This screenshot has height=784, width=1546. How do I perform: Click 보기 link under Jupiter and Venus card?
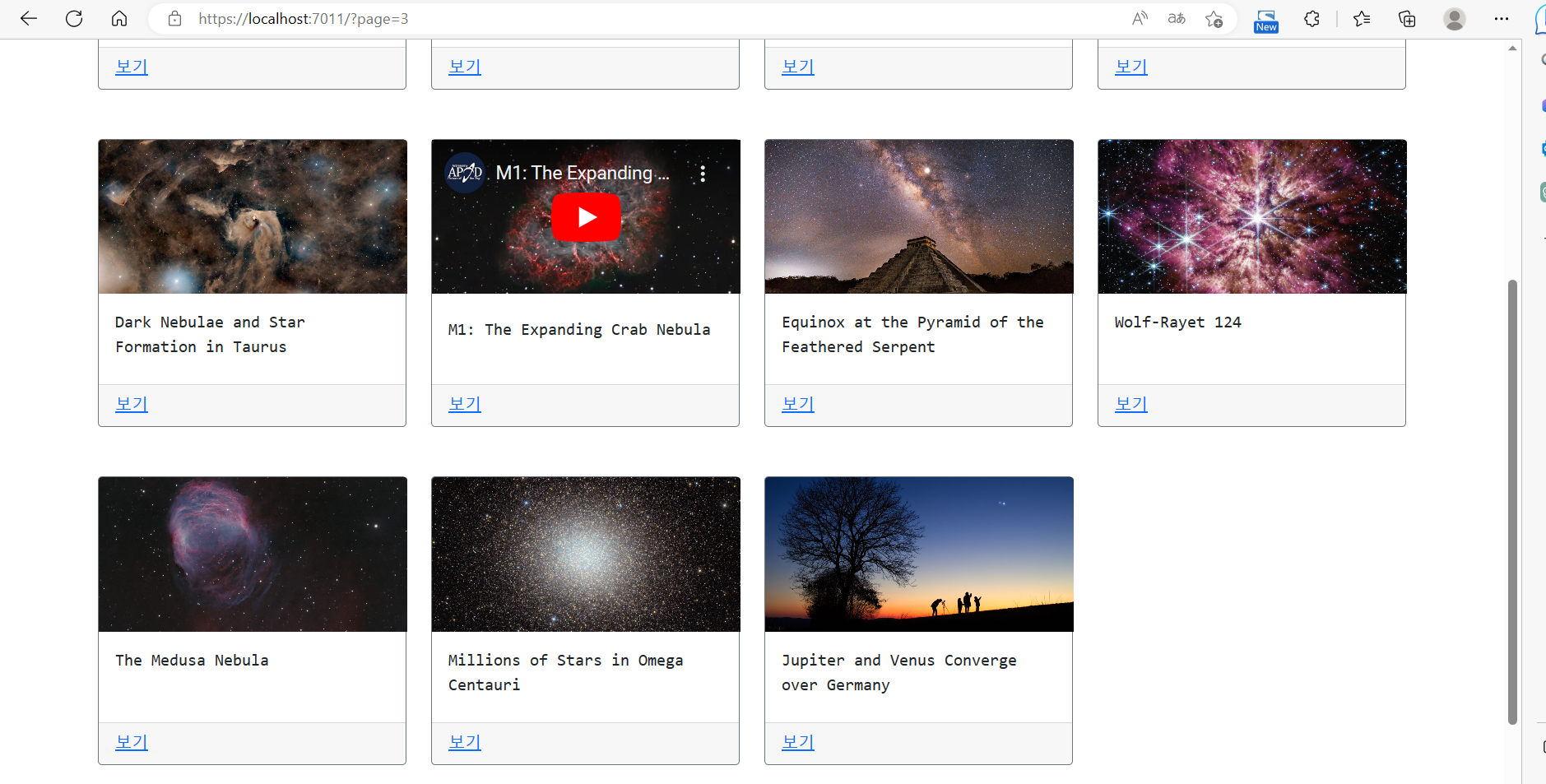point(798,742)
